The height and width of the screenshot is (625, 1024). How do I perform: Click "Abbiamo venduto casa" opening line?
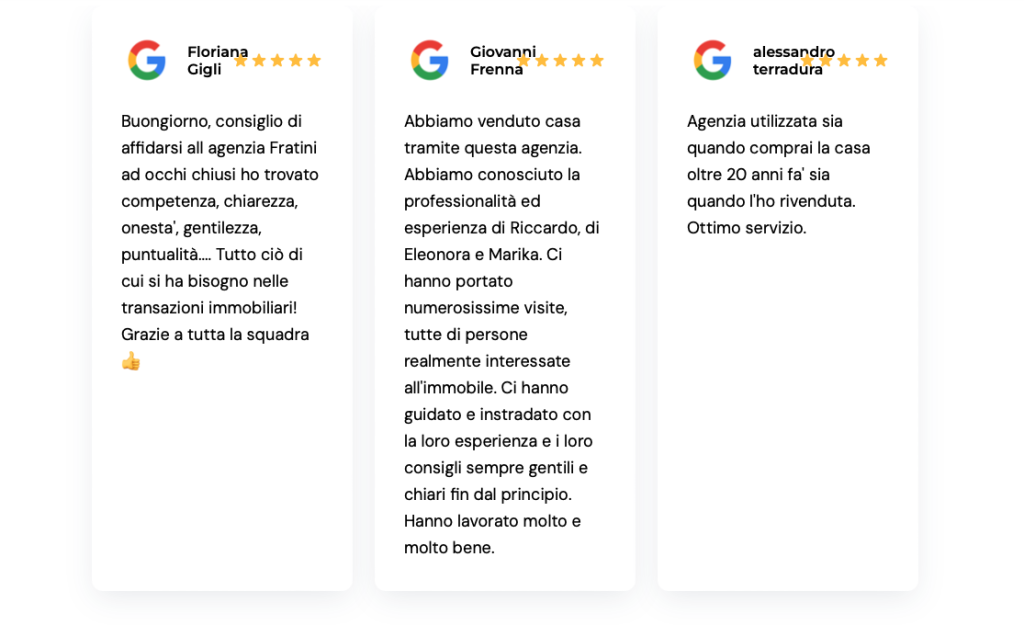(x=492, y=122)
